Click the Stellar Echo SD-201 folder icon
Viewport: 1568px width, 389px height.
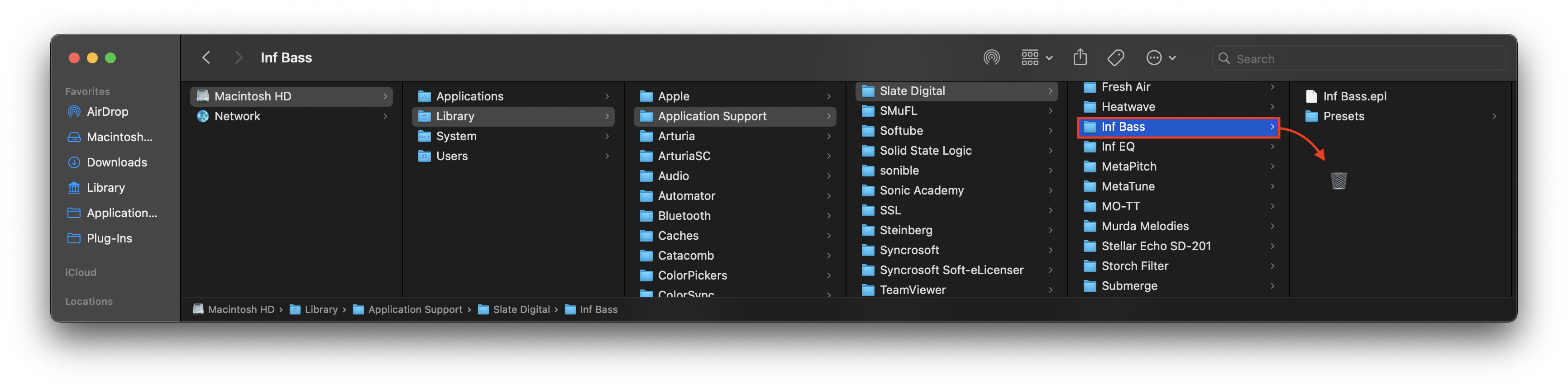(1089, 246)
